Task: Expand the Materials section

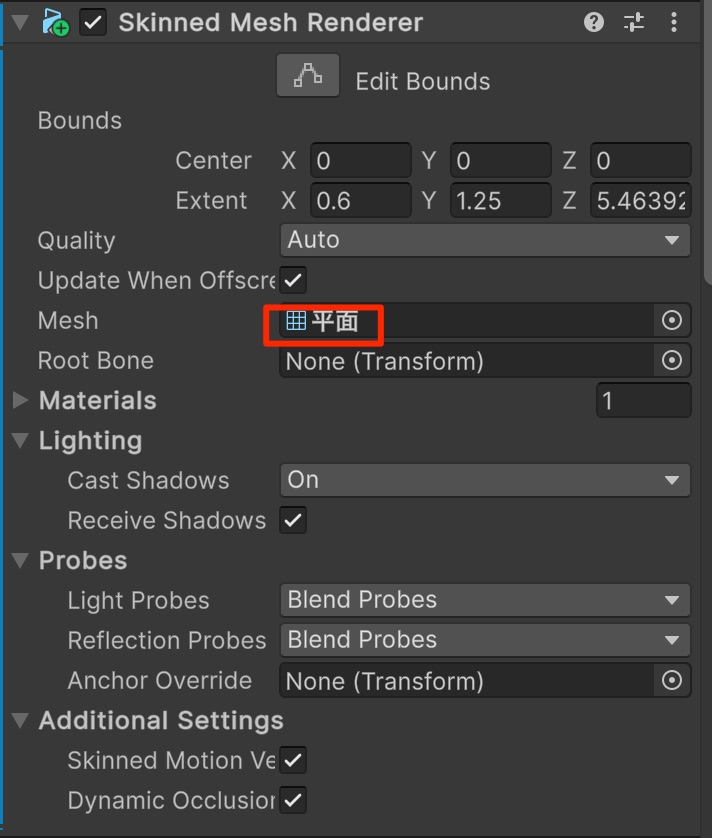Action: [x=20, y=400]
